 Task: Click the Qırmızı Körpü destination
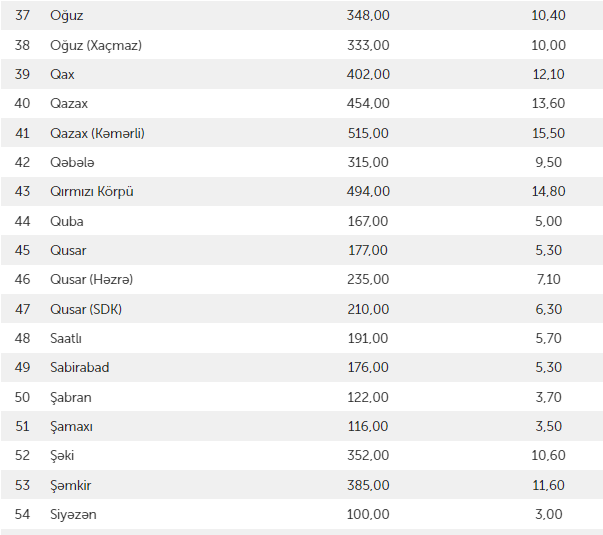[91, 192]
